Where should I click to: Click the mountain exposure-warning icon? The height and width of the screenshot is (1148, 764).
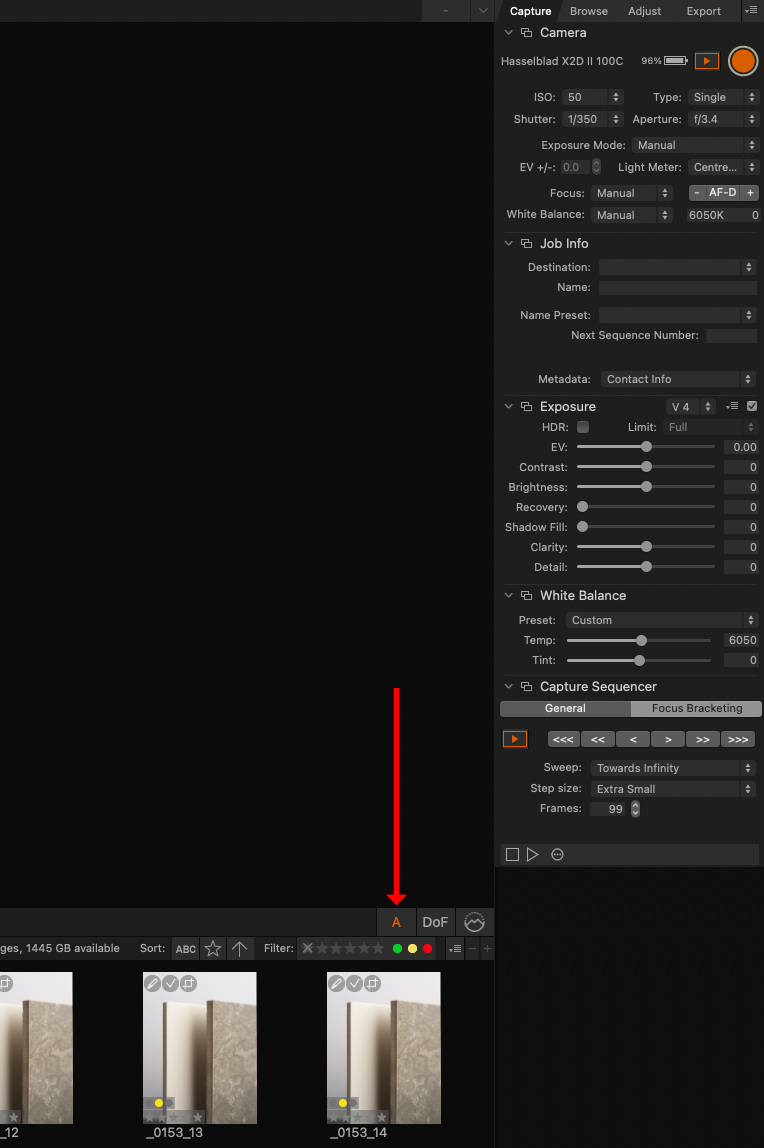474,922
